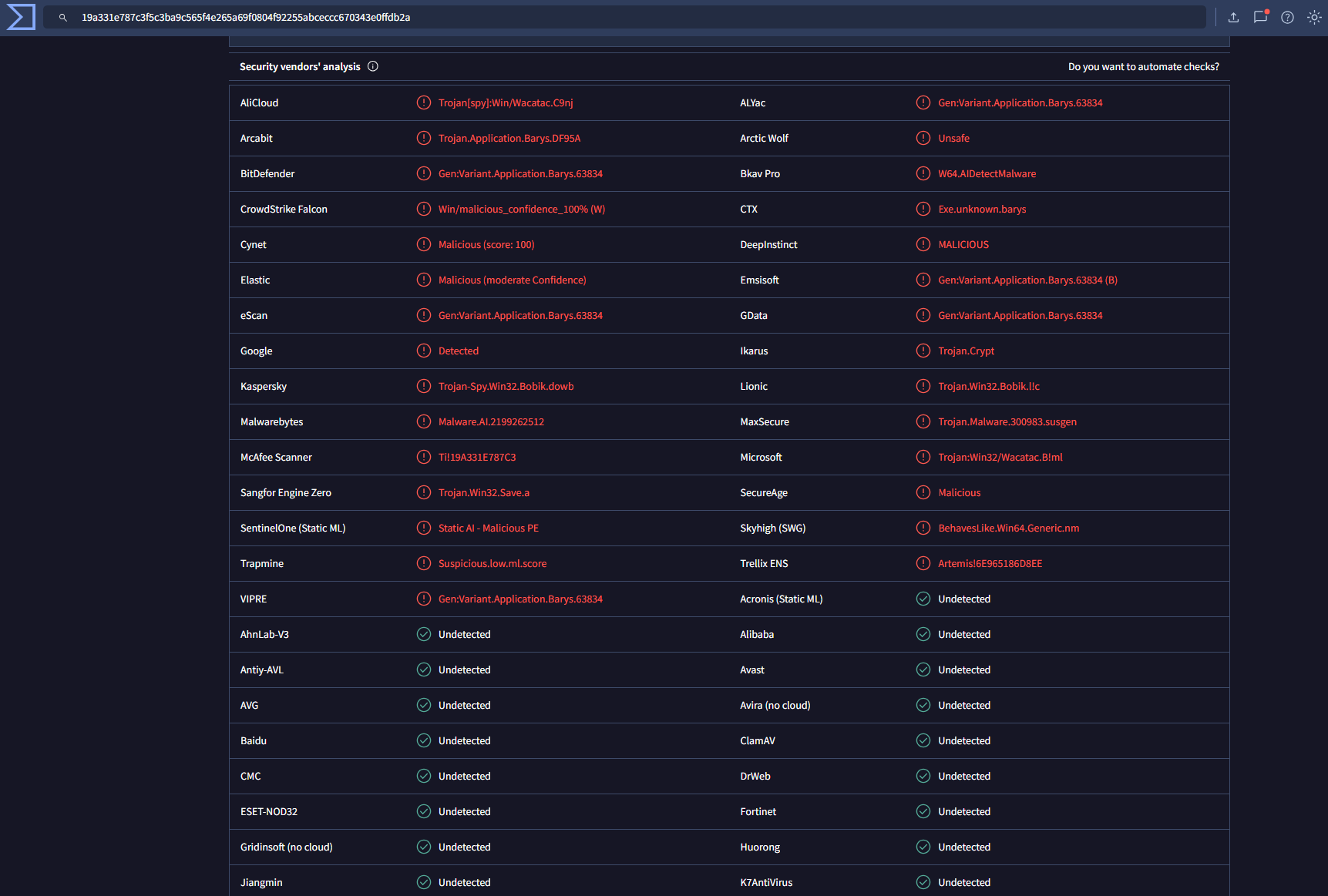
Task: Click the 'VIPRE' vendor name
Action: [254, 599]
